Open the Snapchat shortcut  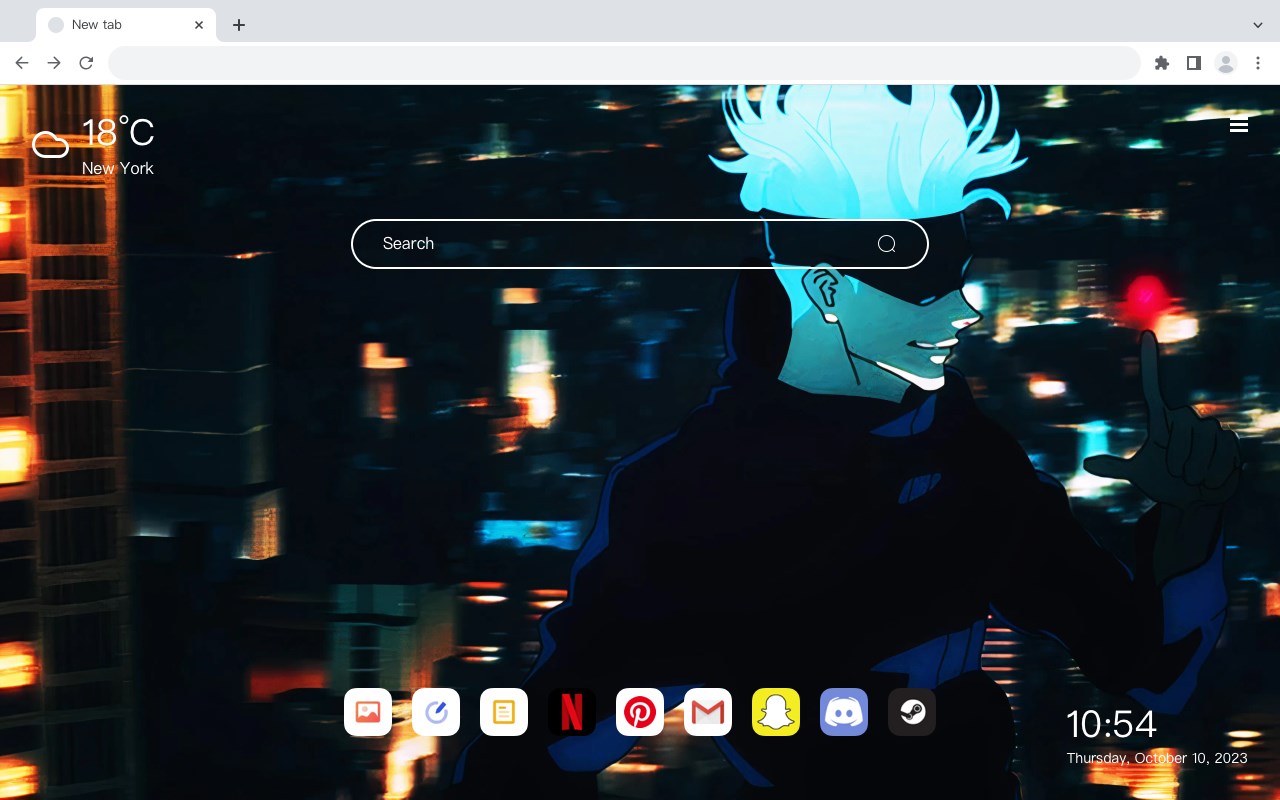(776, 712)
